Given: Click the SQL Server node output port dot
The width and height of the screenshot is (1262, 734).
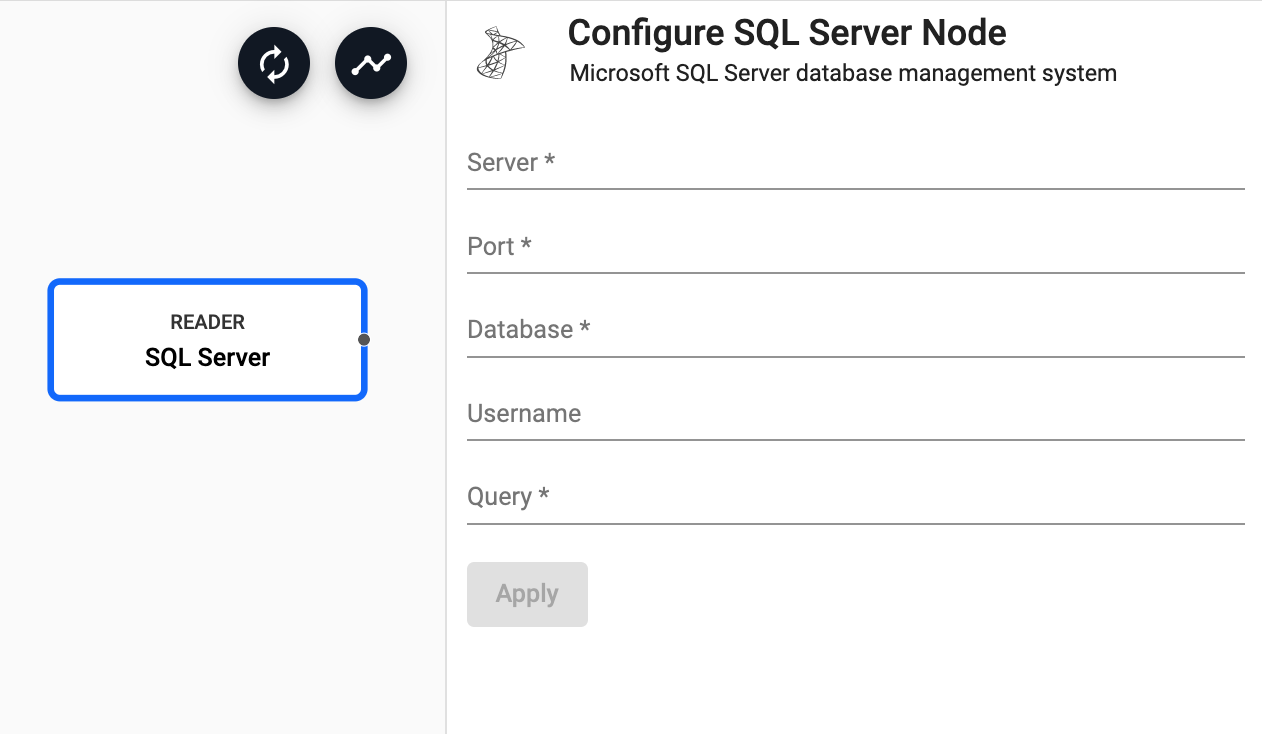Looking at the screenshot, I should tap(364, 340).
